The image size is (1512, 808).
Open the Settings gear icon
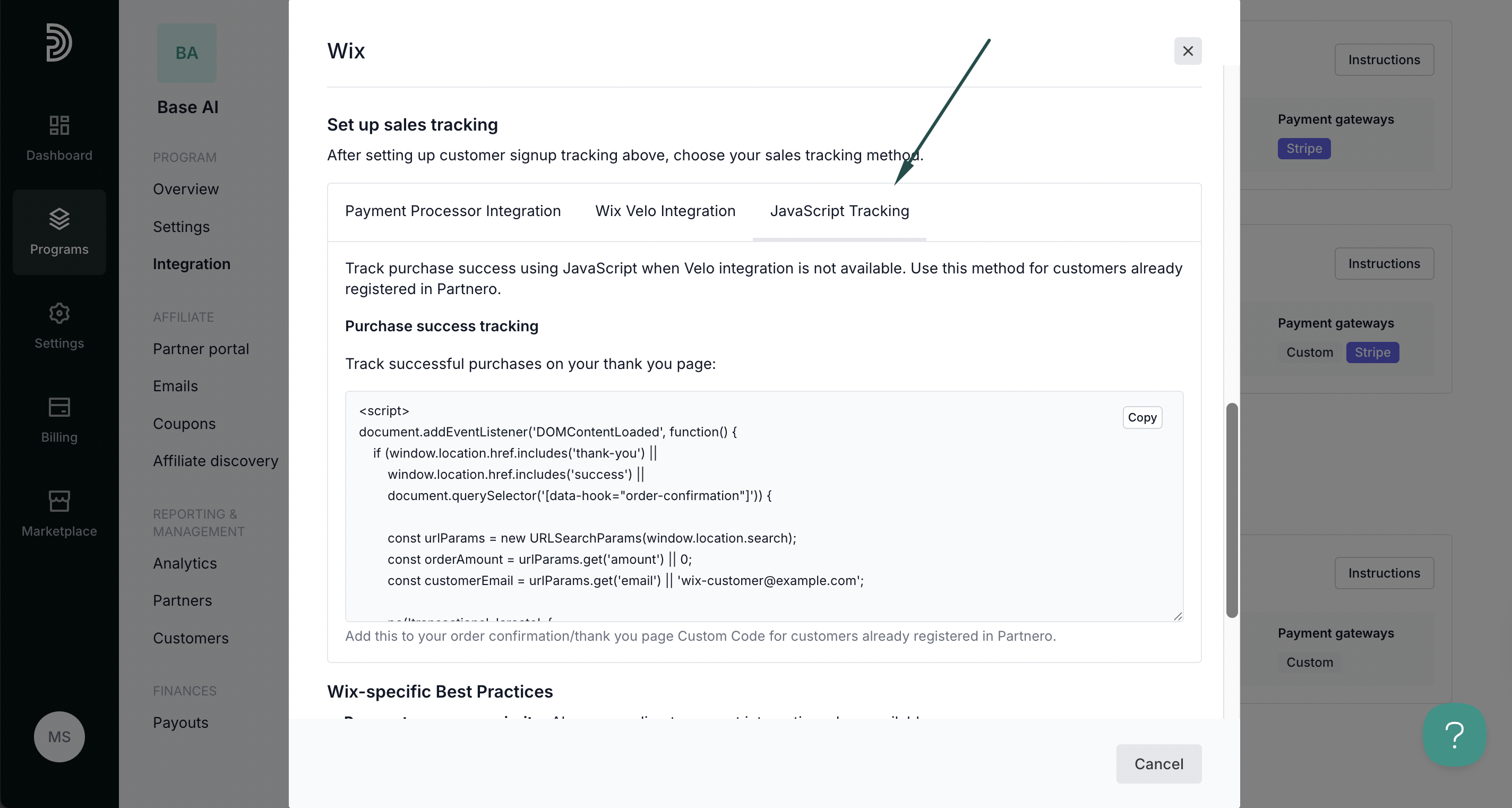(x=59, y=313)
